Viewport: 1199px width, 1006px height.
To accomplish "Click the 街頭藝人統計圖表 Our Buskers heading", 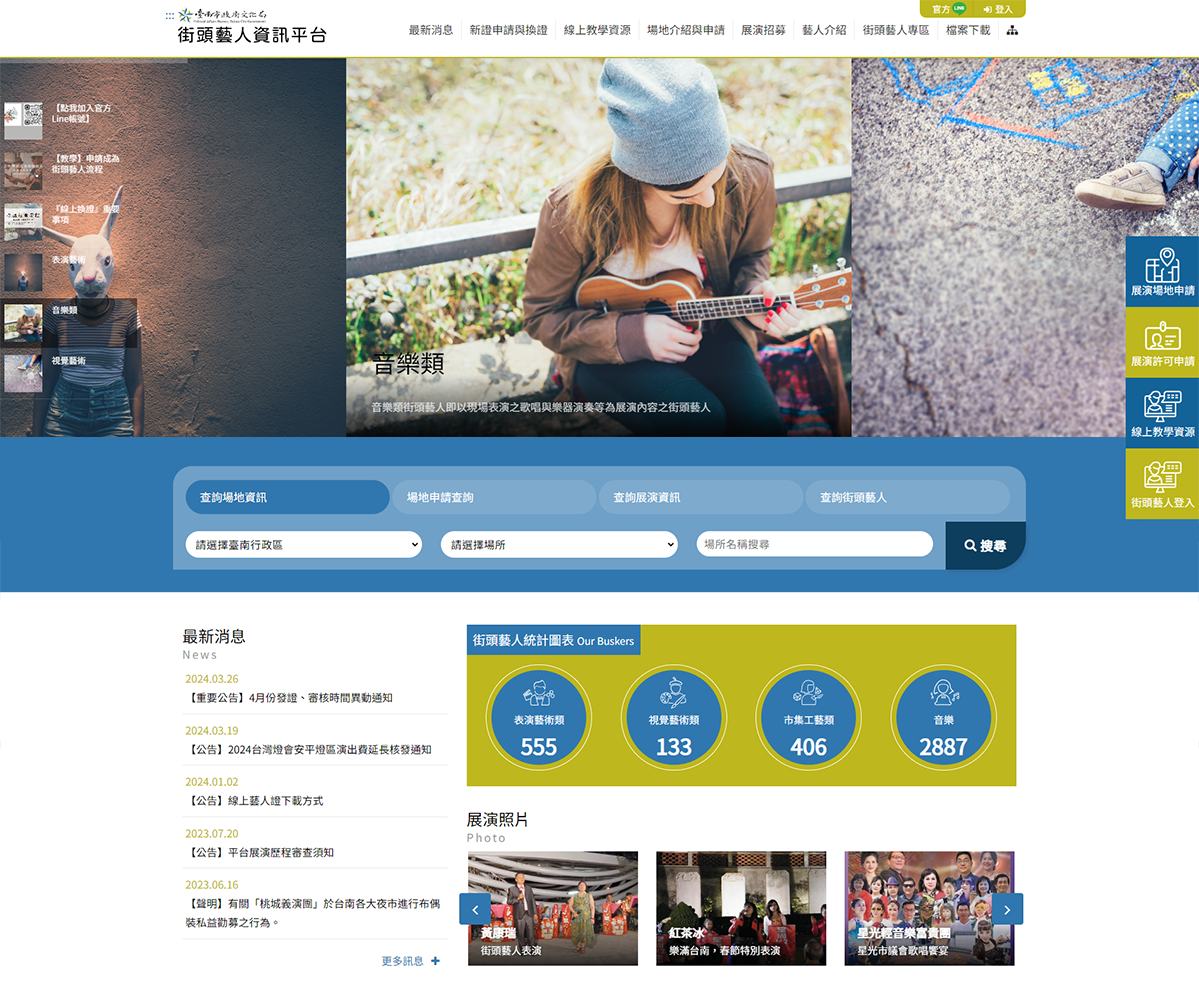I will coord(554,641).
